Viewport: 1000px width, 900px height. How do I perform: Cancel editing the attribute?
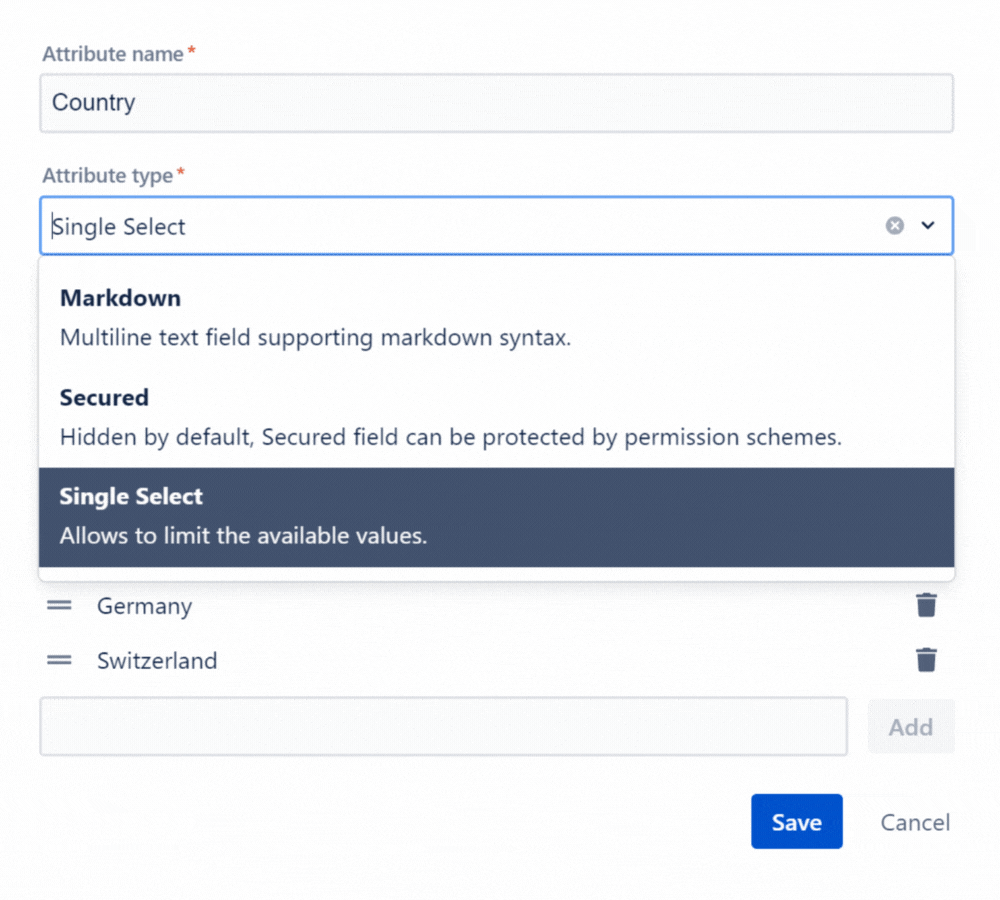(915, 822)
